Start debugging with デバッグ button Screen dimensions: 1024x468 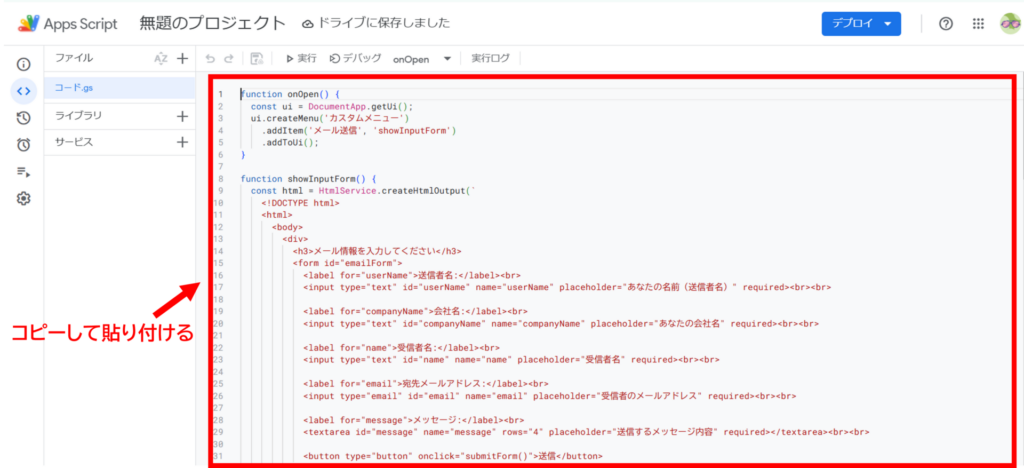(x=355, y=59)
